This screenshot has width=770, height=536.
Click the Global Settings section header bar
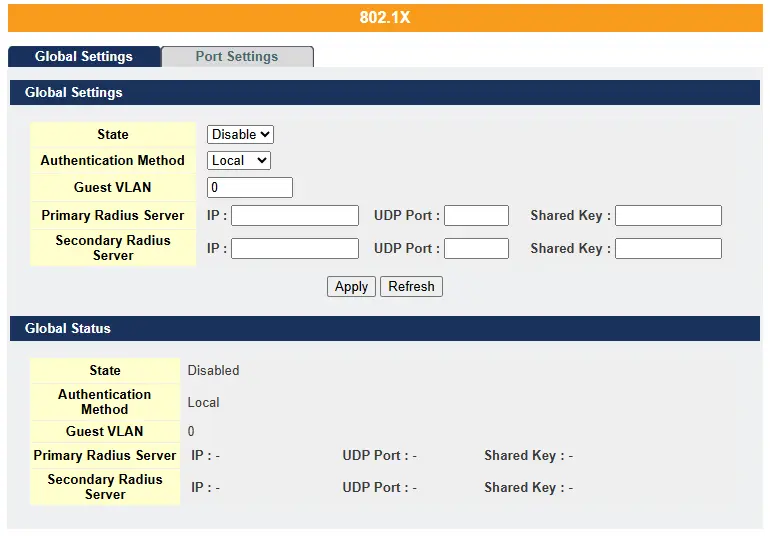click(385, 93)
